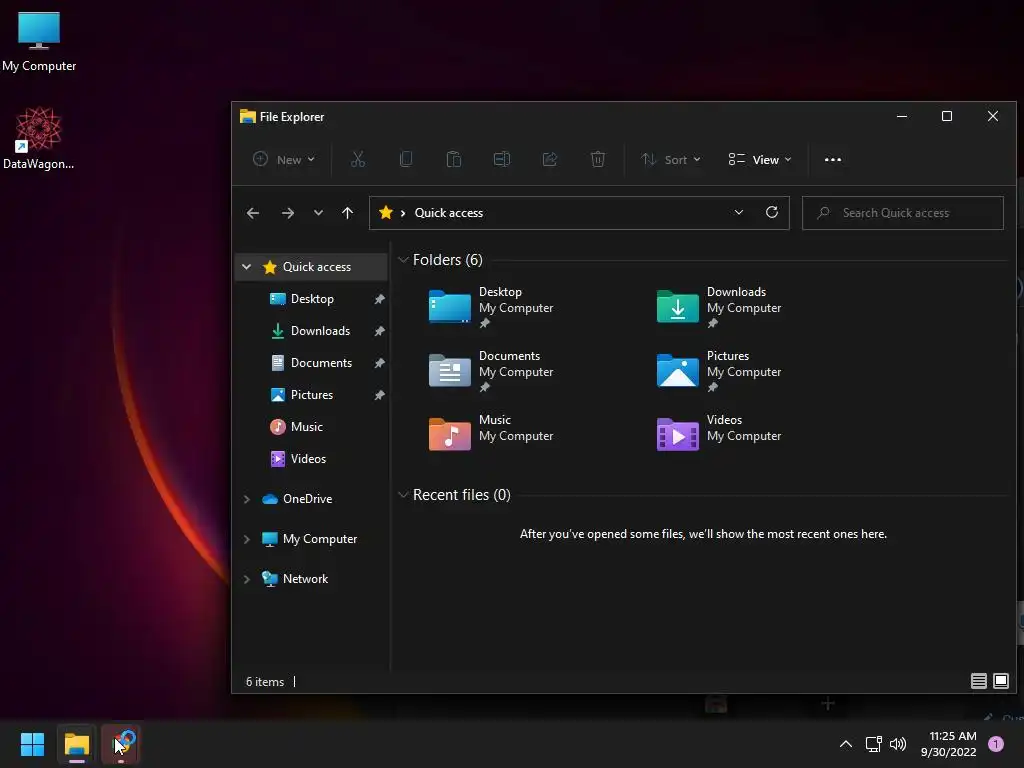Unpin Desktop via its sidebar pin icon

point(379,299)
